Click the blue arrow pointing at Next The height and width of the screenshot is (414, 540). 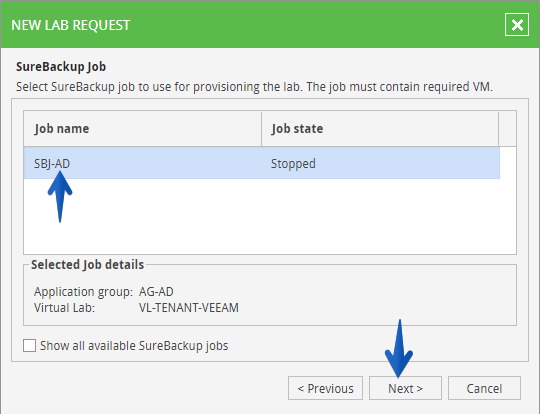(x=399, y=349)
